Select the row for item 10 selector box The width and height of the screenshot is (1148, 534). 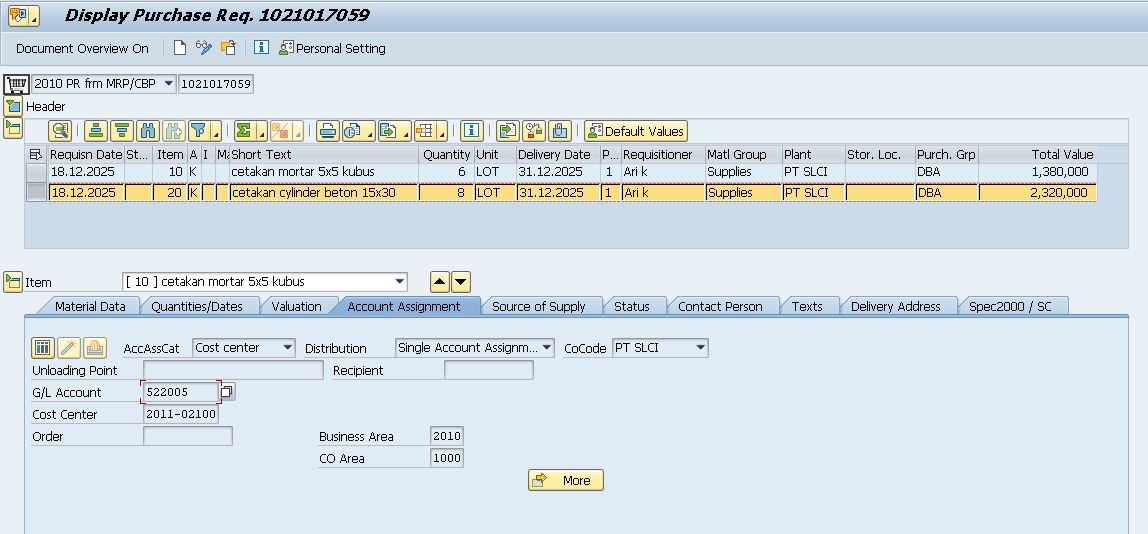click(x=36, y=172)
